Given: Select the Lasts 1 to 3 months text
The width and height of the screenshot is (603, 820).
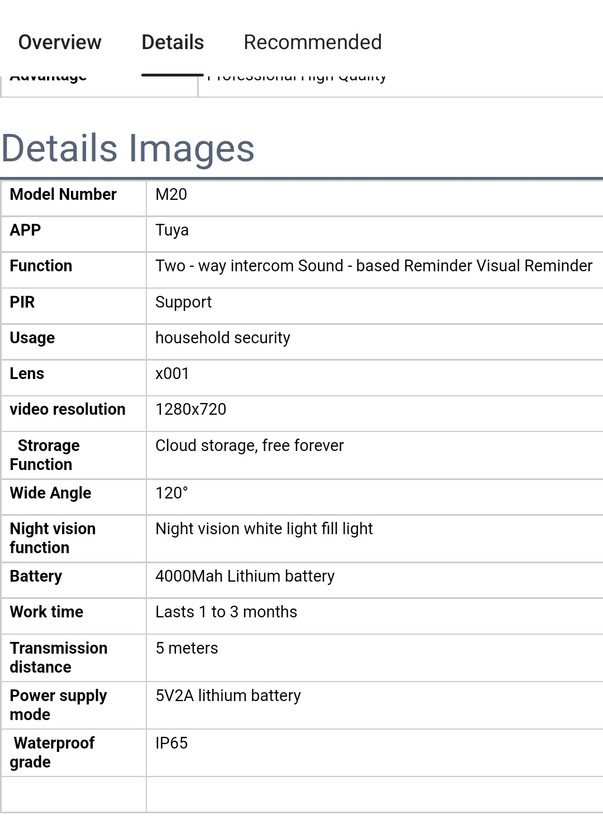Looking at the screenshot, I should coord(226,612).
